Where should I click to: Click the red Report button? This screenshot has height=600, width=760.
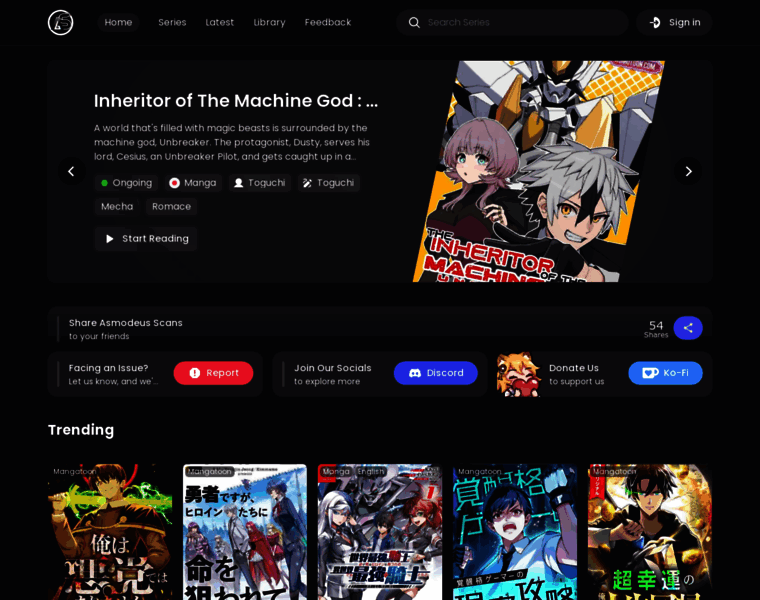click(213, 373)
